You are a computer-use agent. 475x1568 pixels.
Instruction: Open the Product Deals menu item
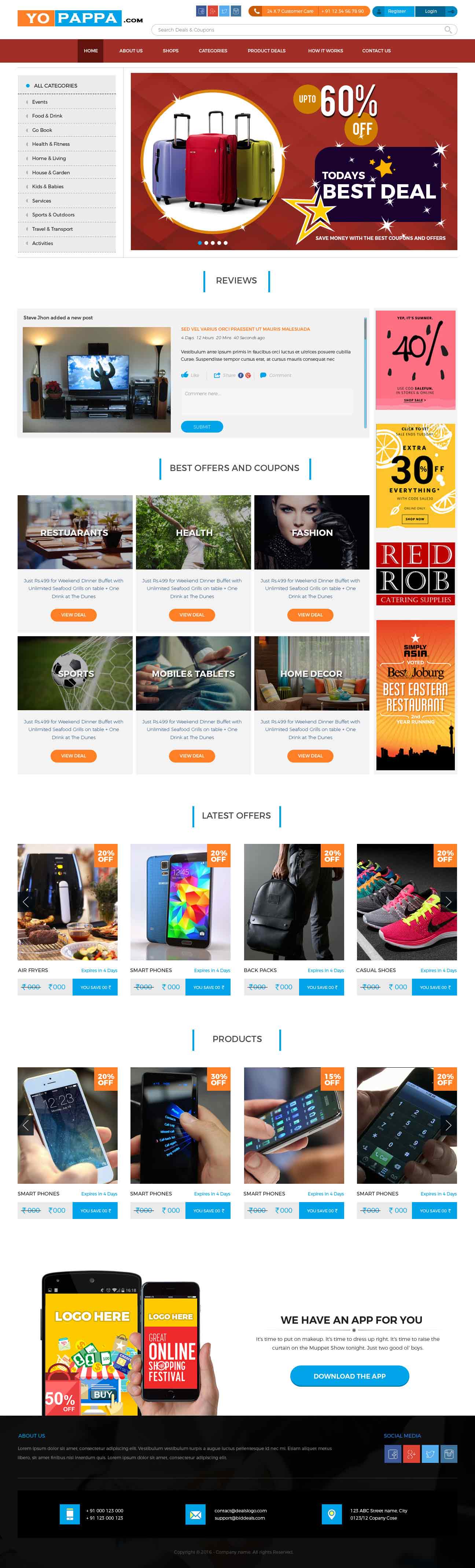[266, 51]
